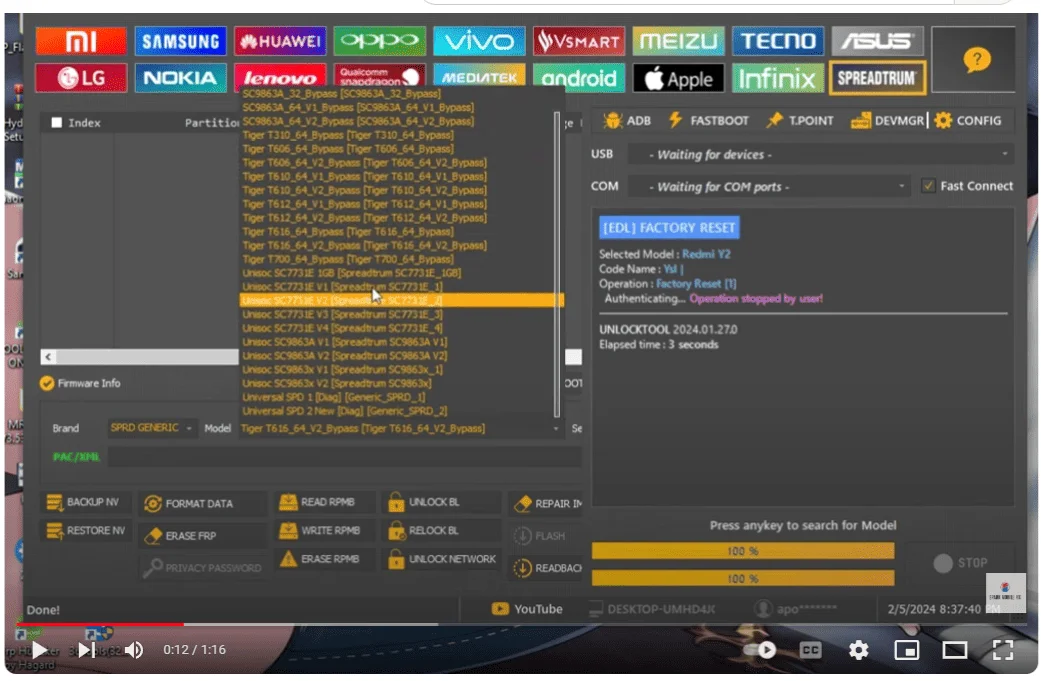Click the READBACK button
The height and width of the screenshot is (681, 1041).
pyautogui.click(x=548, y=568)
